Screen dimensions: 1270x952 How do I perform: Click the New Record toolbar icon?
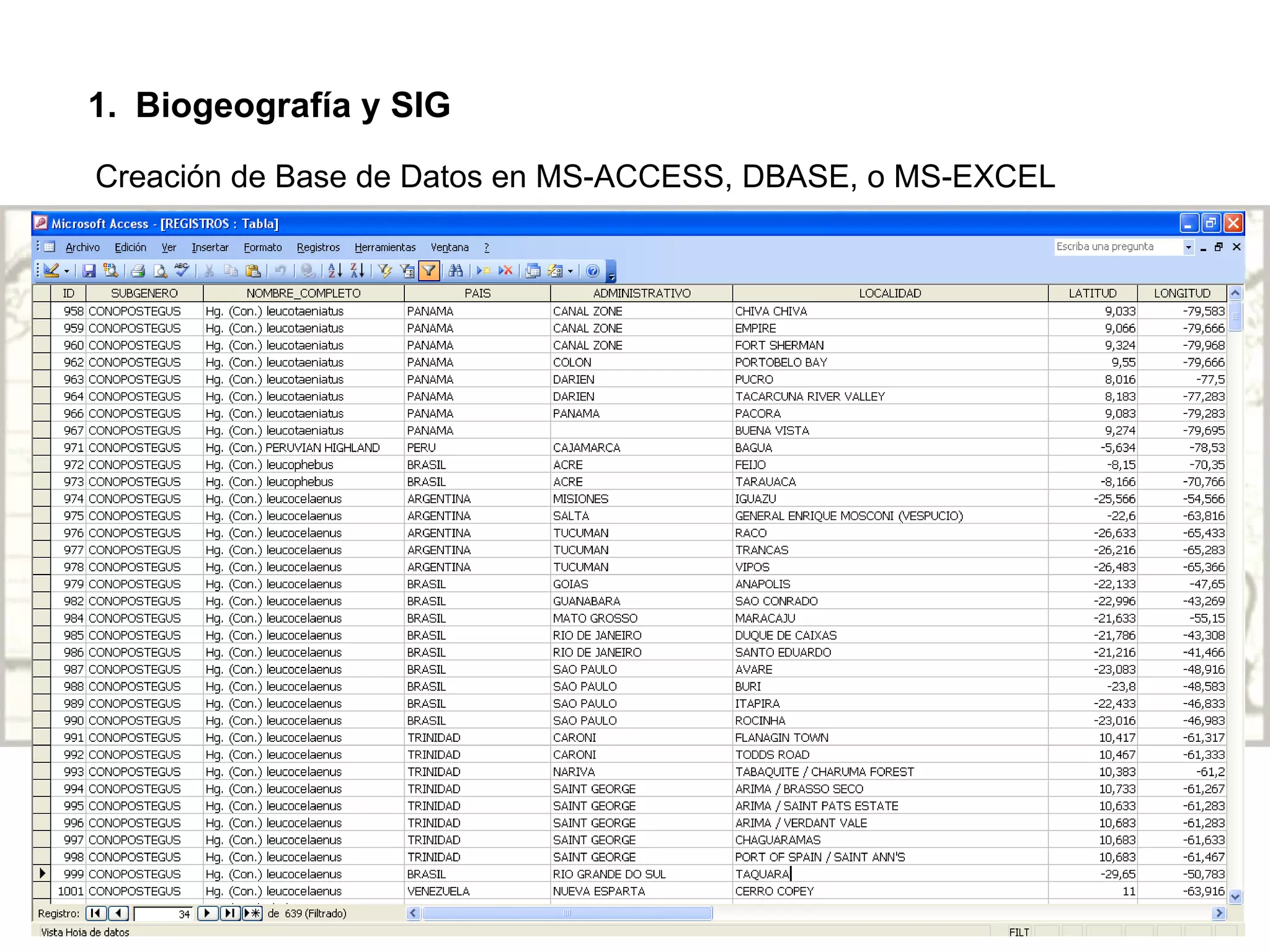pyautogui.click(x=483, y=271)
